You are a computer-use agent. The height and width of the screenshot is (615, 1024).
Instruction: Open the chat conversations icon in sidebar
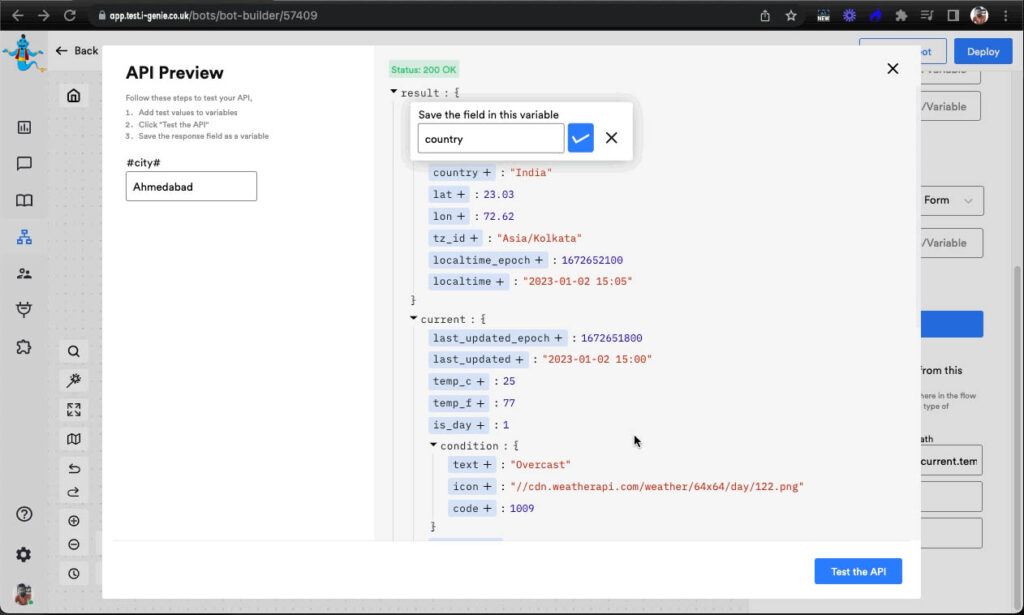(24, 164)
